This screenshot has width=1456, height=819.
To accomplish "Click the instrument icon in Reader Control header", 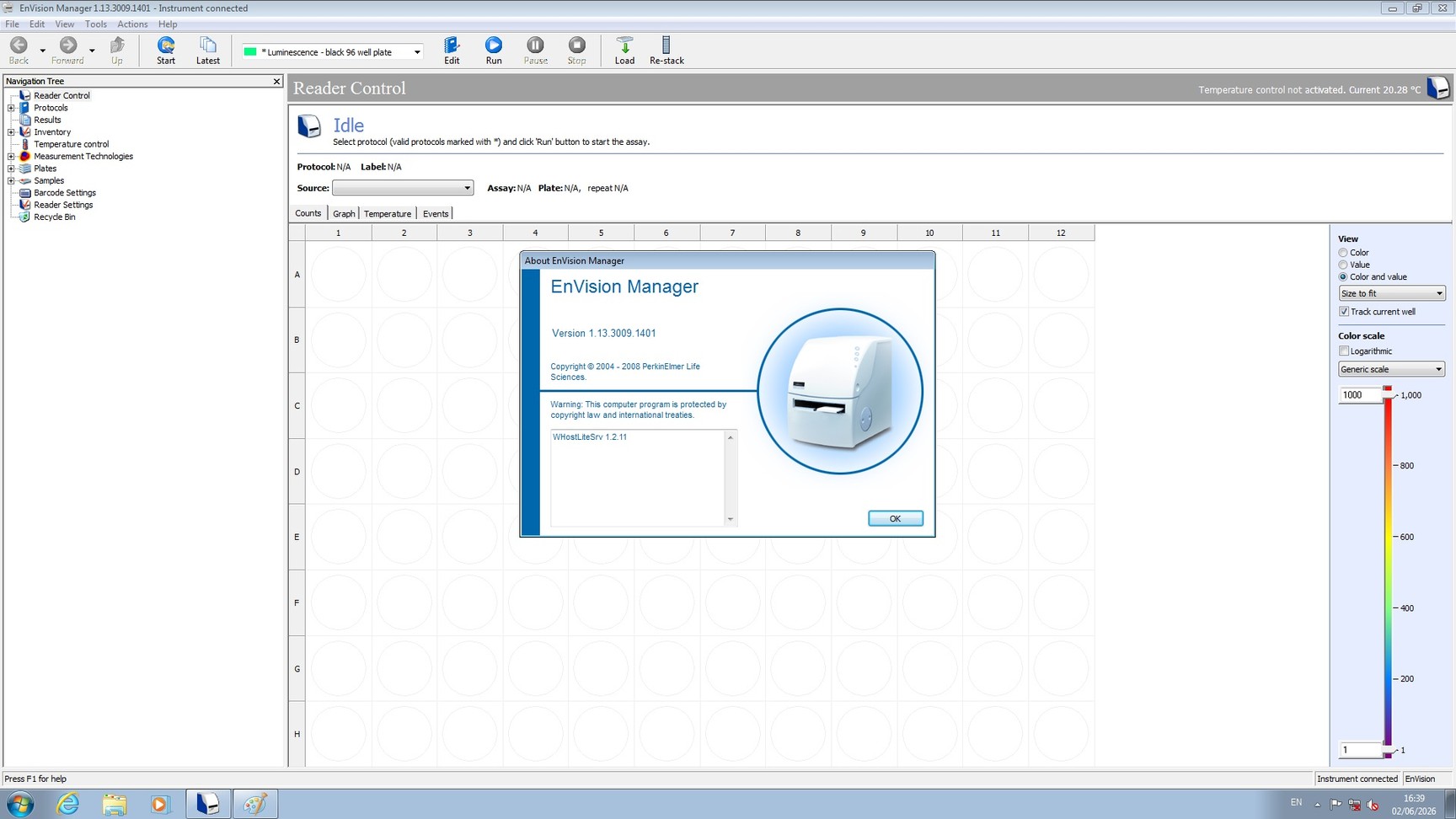I will click(x=1437, y=88).
